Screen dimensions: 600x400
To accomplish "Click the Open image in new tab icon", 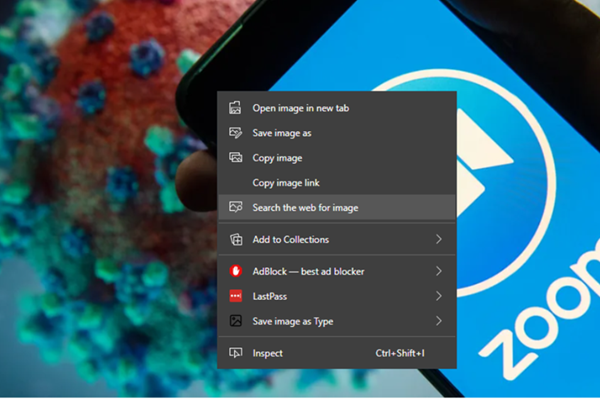I will pos(235,108).
